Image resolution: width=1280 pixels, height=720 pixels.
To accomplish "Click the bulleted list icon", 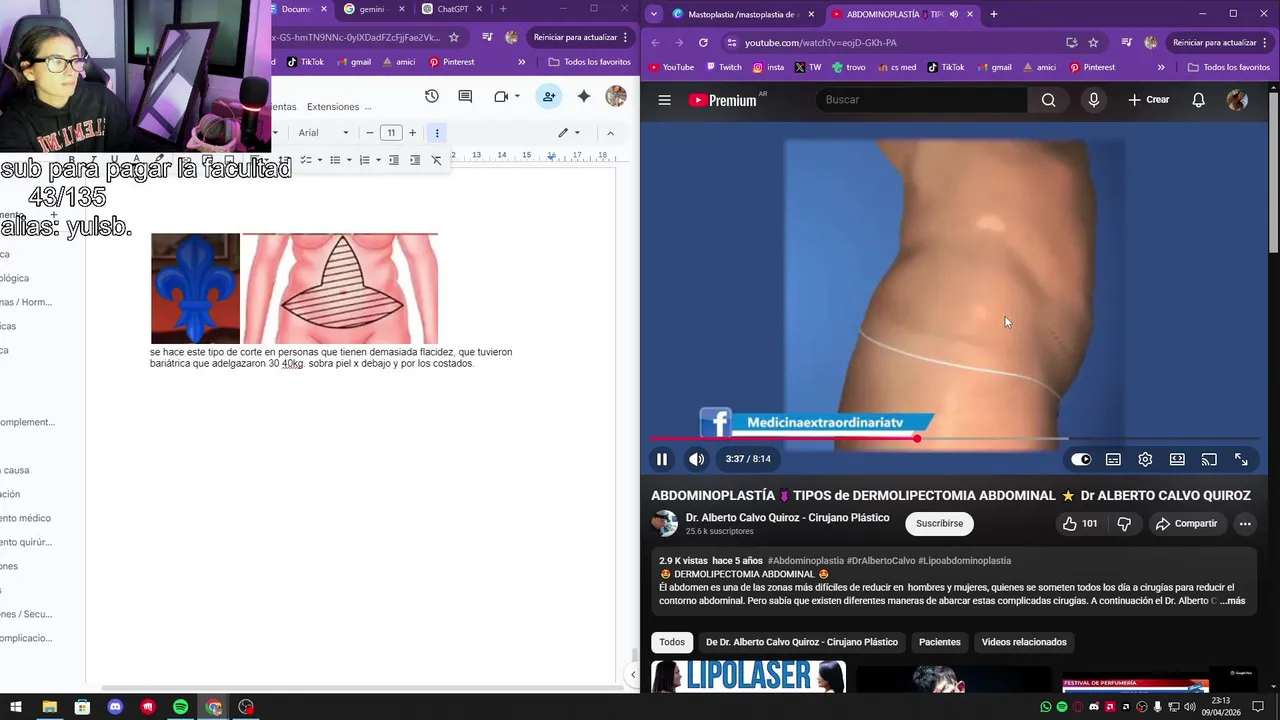I will coord(335,160).
